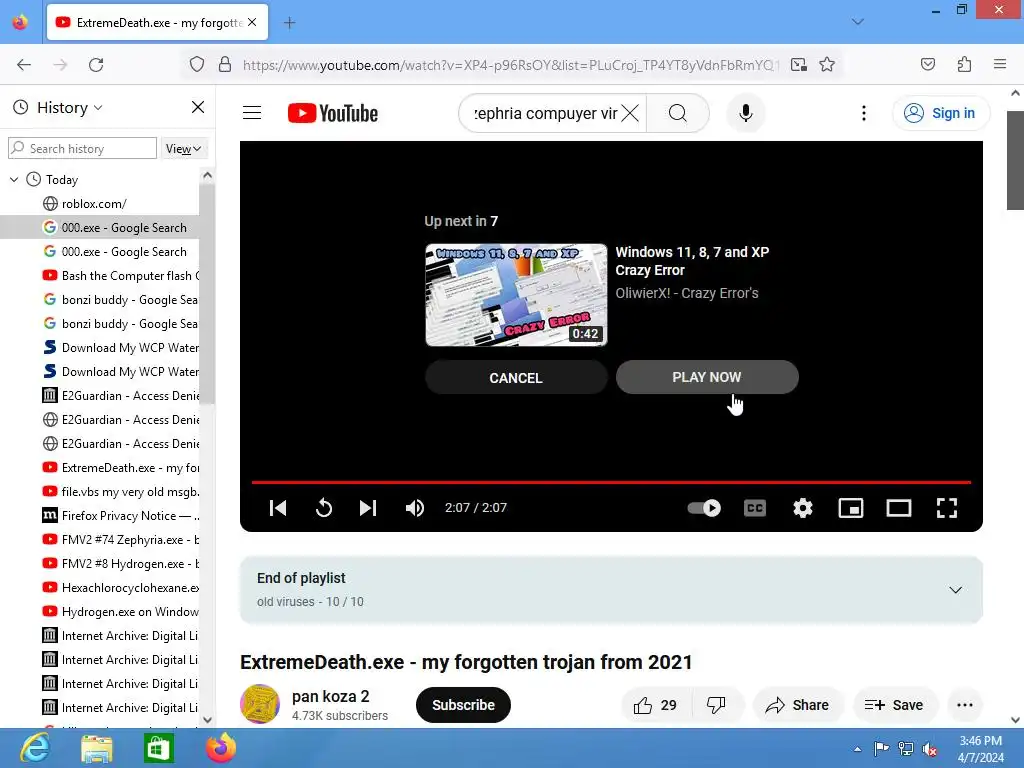Screen dimensions: 1024x768
Task: Skip to the next video
Action: point(368,507)
